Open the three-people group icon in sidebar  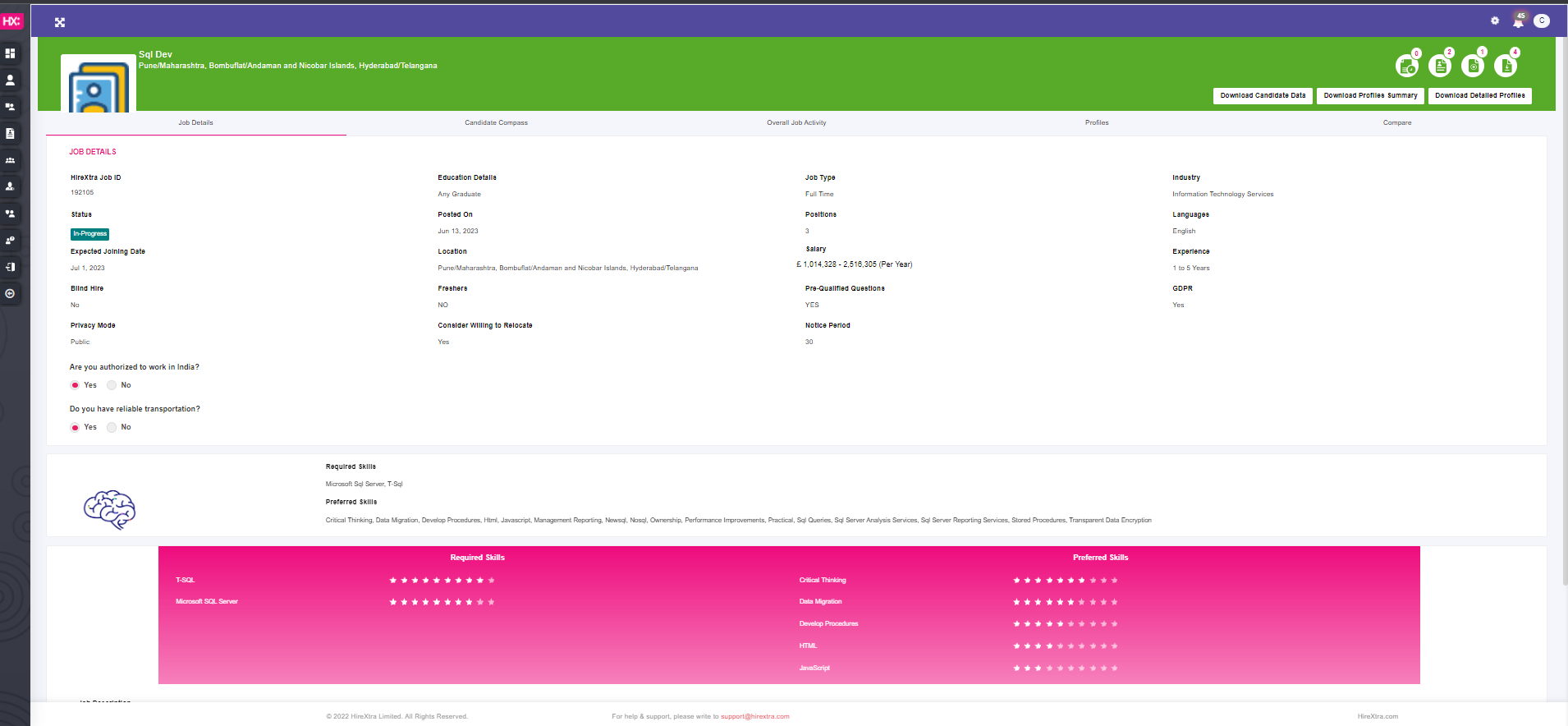pyautogui.click(x=10, y=160)
